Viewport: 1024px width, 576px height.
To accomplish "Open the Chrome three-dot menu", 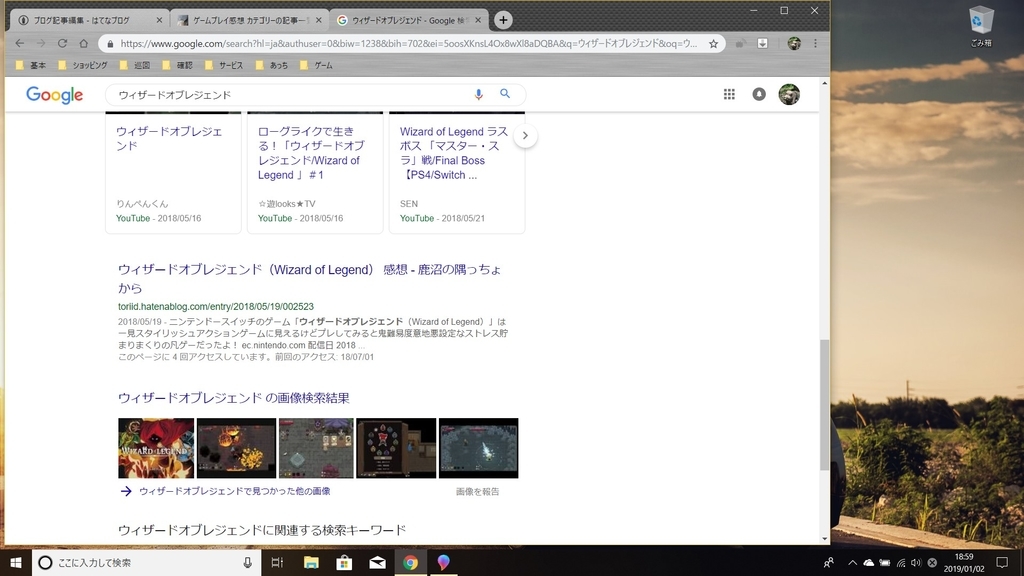I will [x=815, y=43].
